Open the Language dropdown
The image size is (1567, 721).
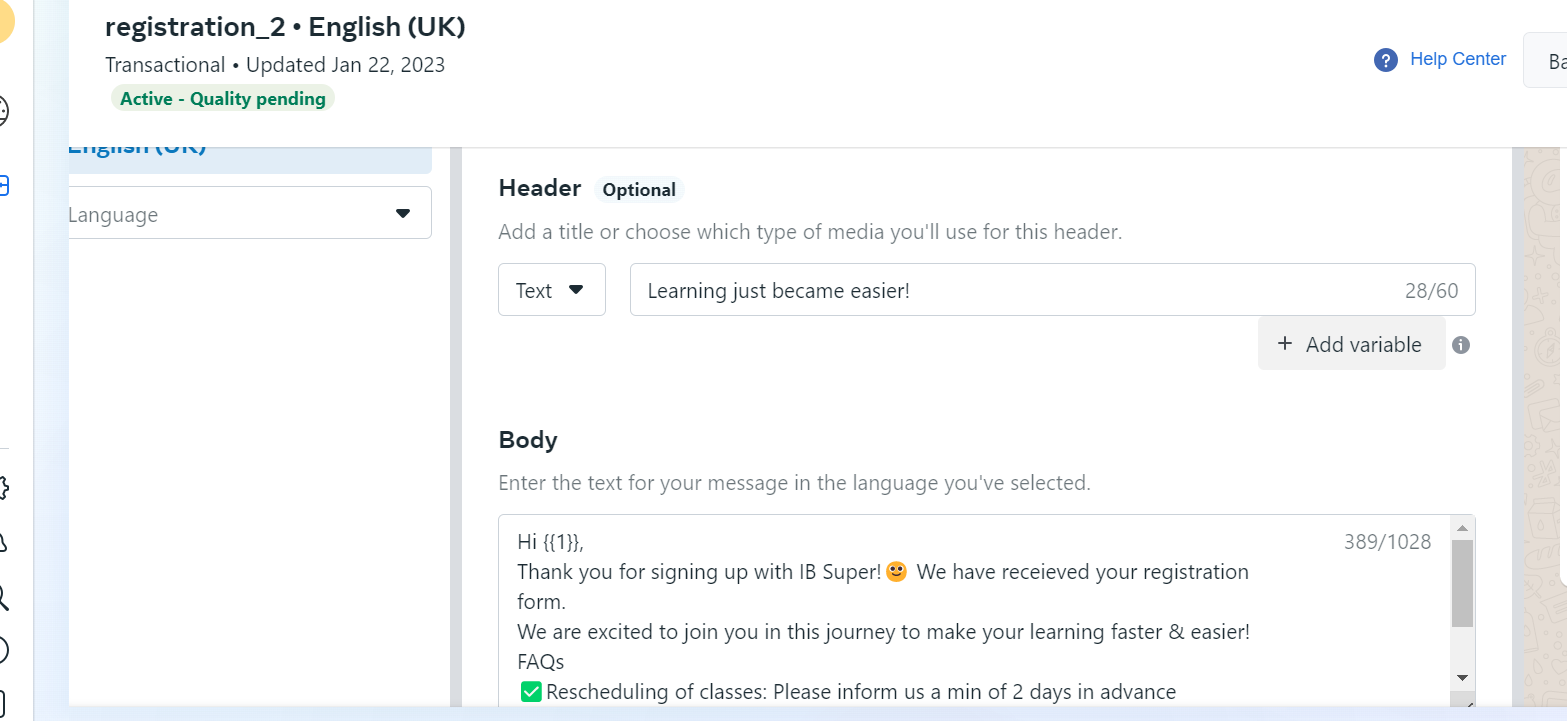tap(250, 213)
